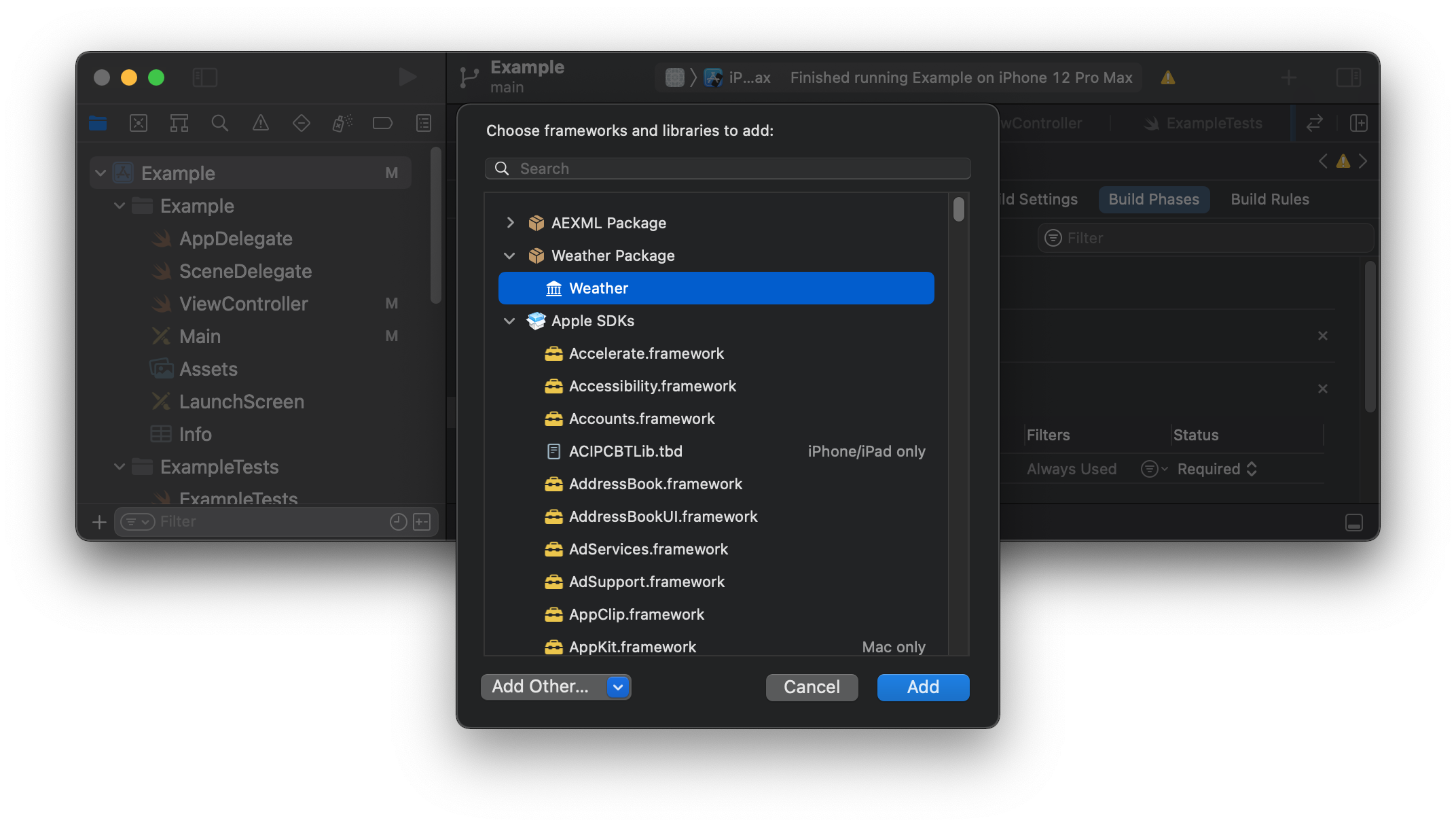Click the frameworks list scrollbar thumb
Image resolution: width=1456 pixels, height=829 pixels.
958,209
